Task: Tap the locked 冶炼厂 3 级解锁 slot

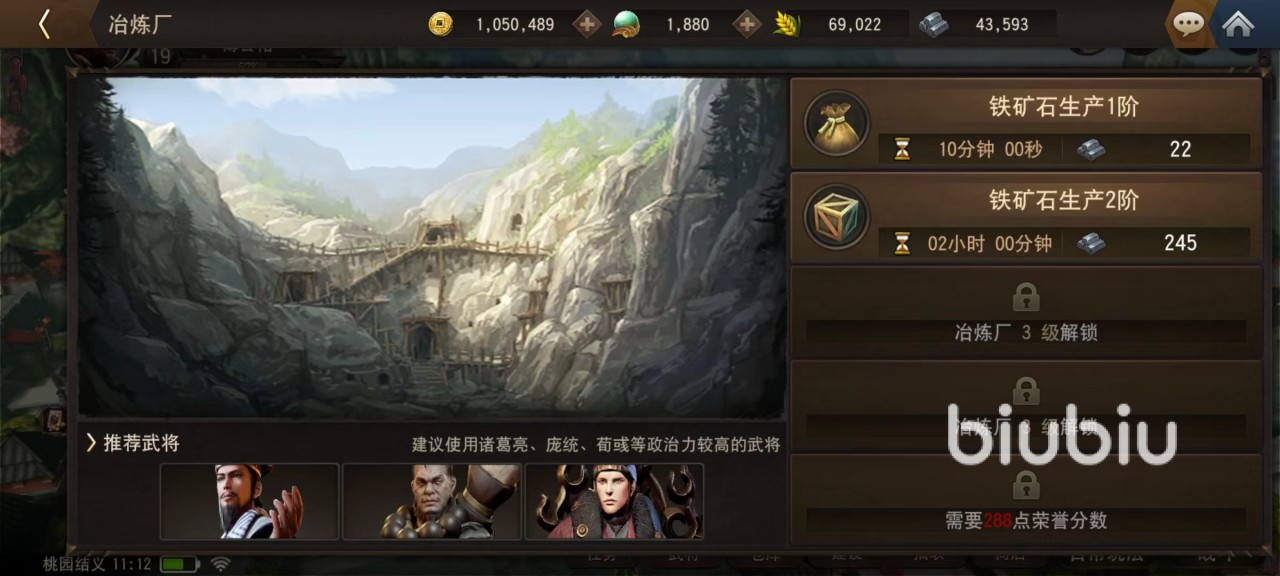Action: point(1026,312)
